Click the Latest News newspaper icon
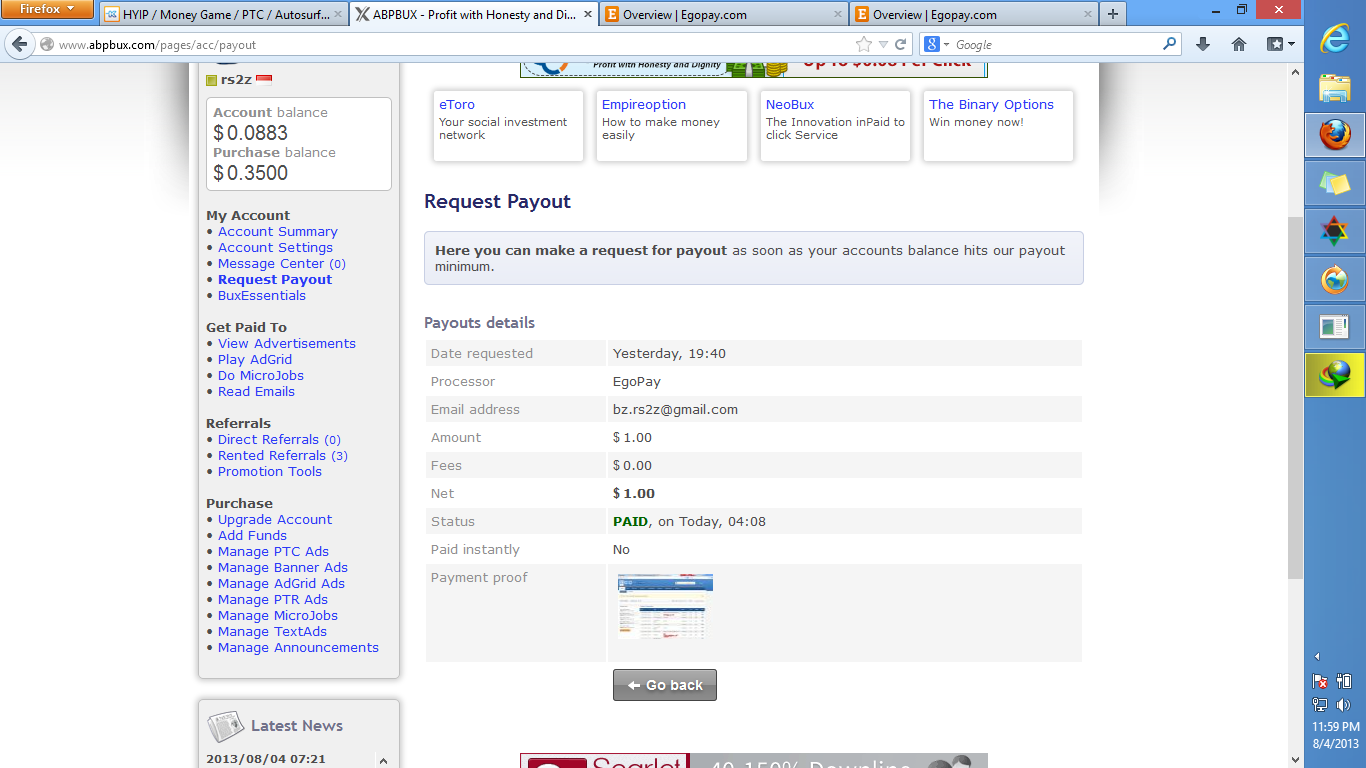This screenshot has height=768, width=1366. coord(225,726)
